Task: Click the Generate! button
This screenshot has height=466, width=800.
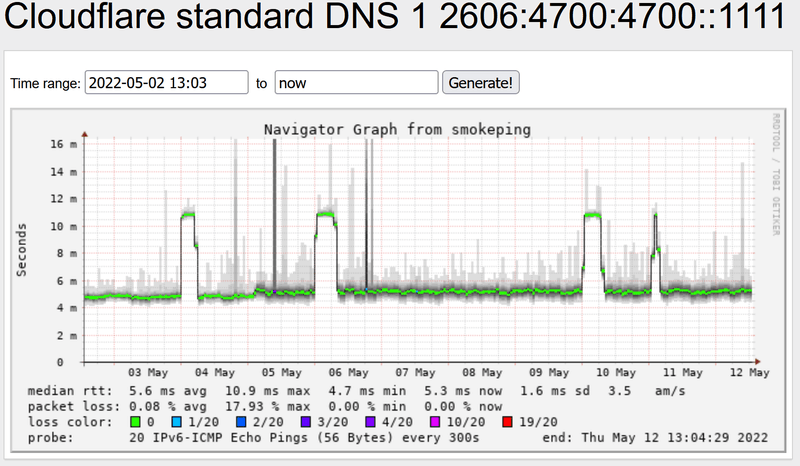Action: click(481, 83)
